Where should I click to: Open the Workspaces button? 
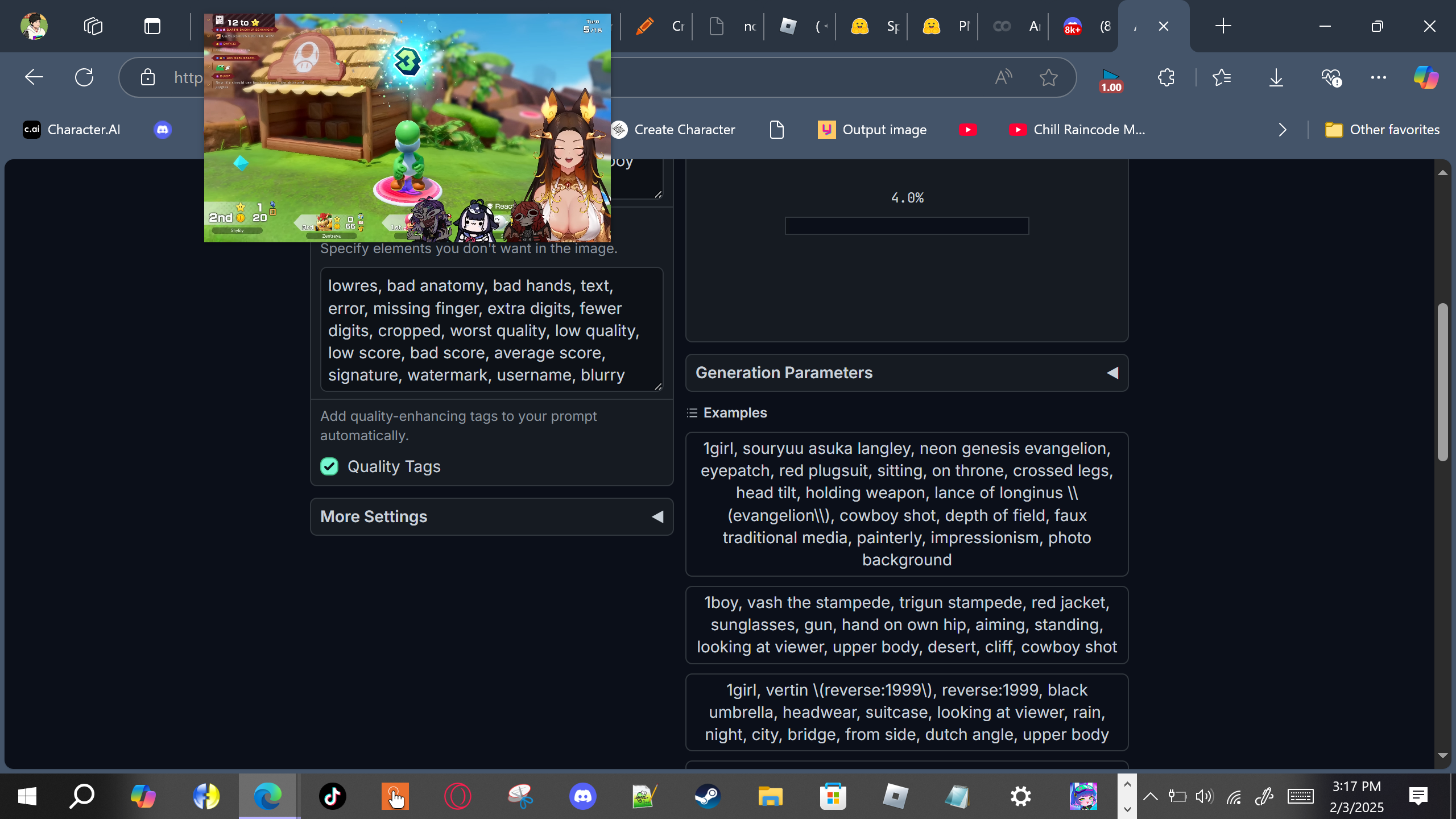tap(93, 26)
